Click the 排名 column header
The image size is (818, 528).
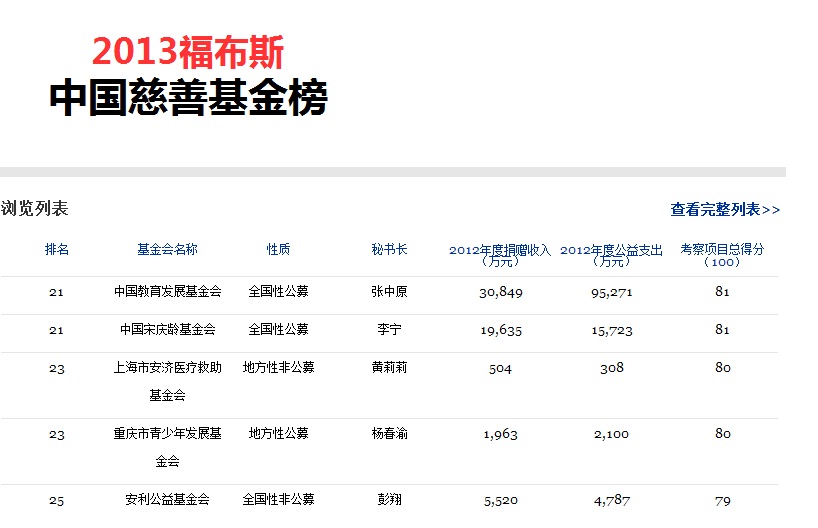coord(57,249)
